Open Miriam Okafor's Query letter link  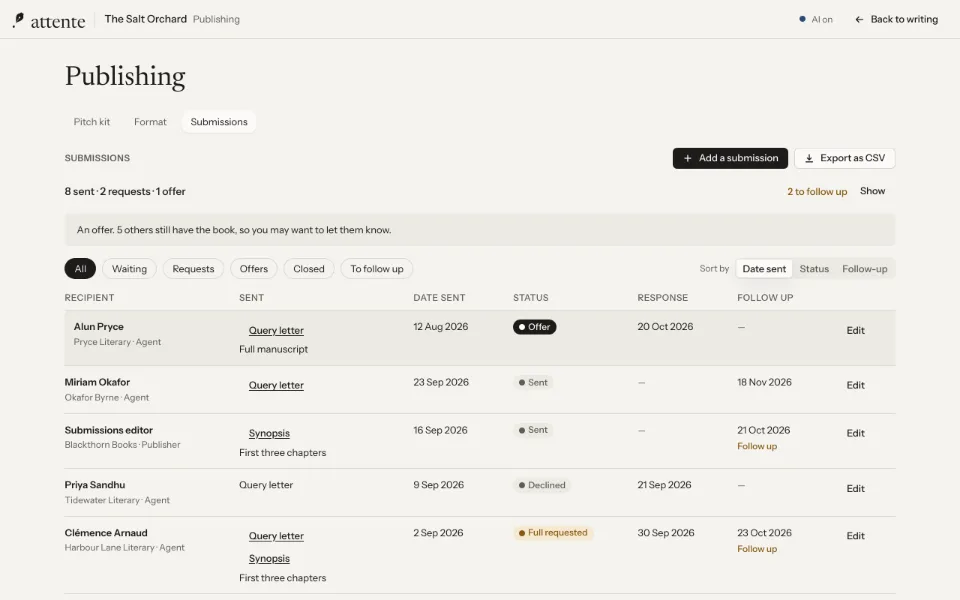(276, 386)
